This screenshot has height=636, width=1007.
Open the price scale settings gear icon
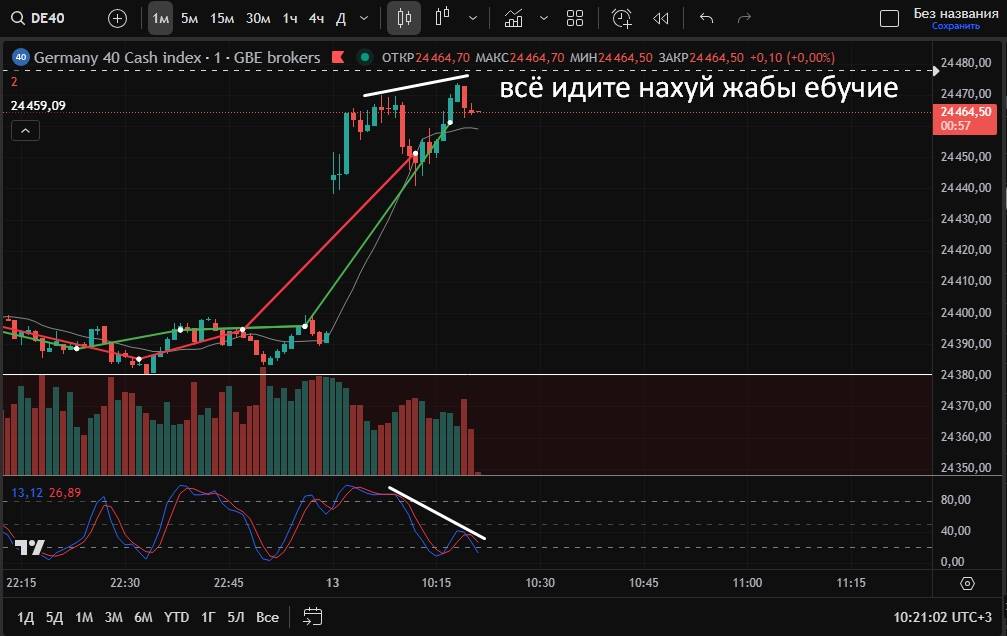click(967, 583)
